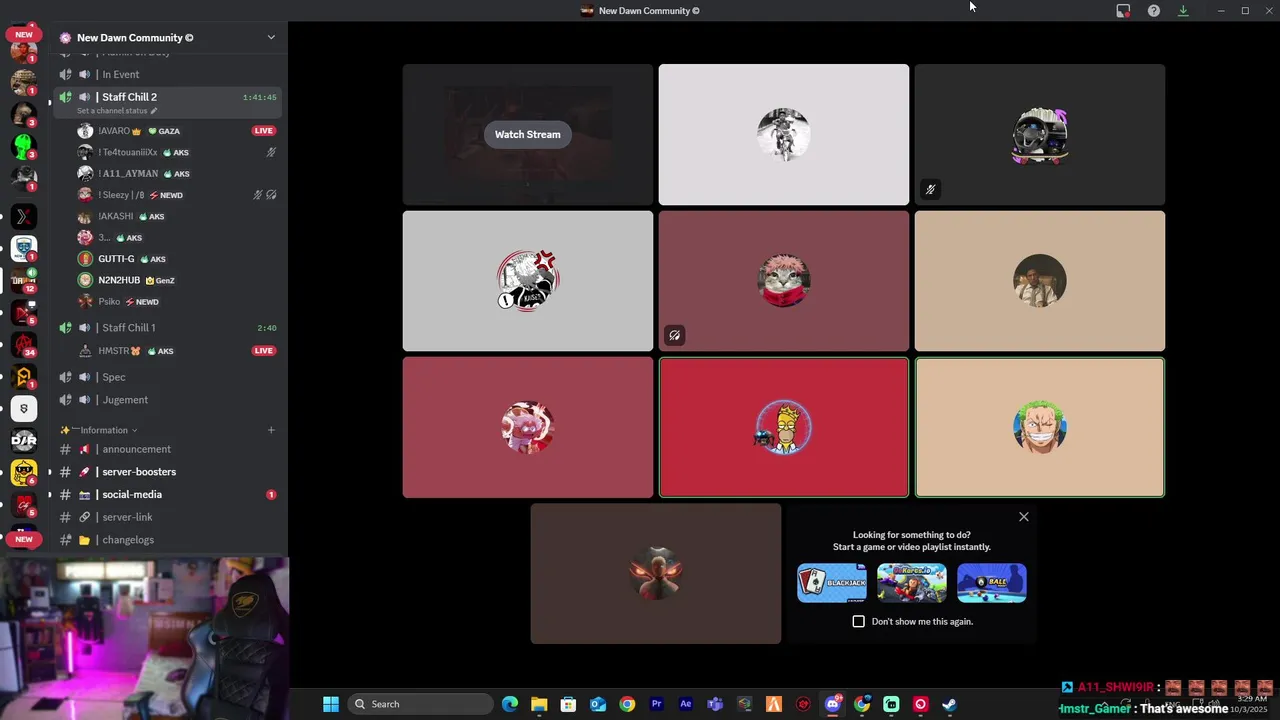Open the Discord inbox icon in title bar
Screen dimensions: 1280x720
1123,11
